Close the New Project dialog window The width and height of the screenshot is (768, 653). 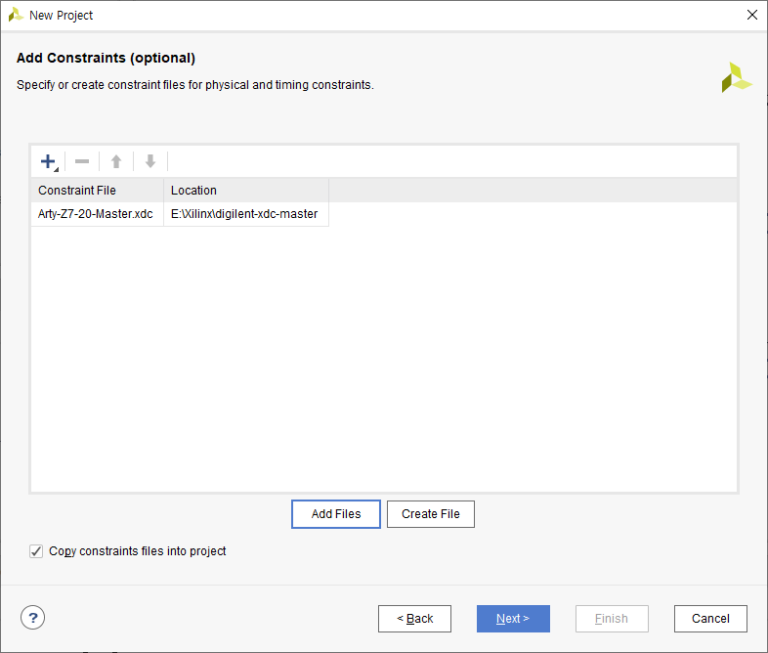coord(752,15)
